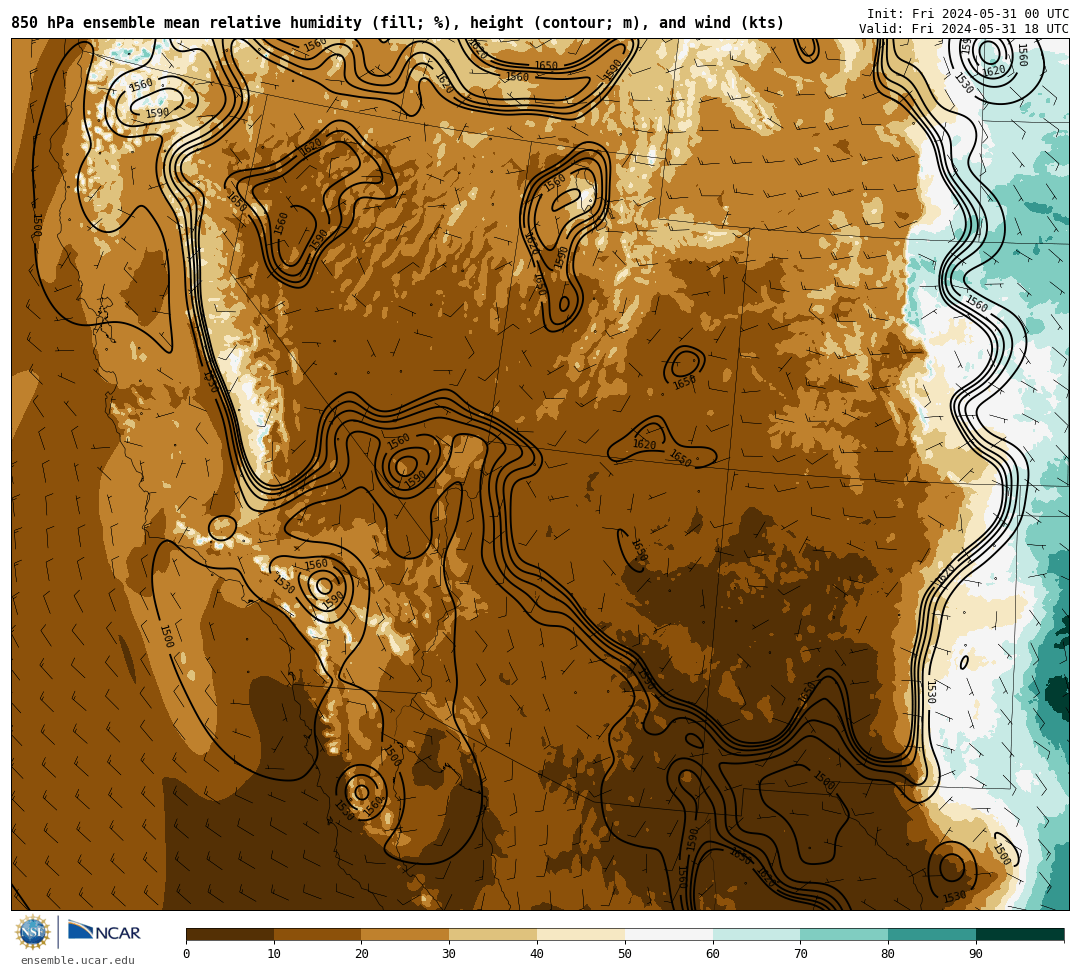1080x973 pixels.
Task: Click colorbar tick label '90'
Action: [x=976, y=954]
